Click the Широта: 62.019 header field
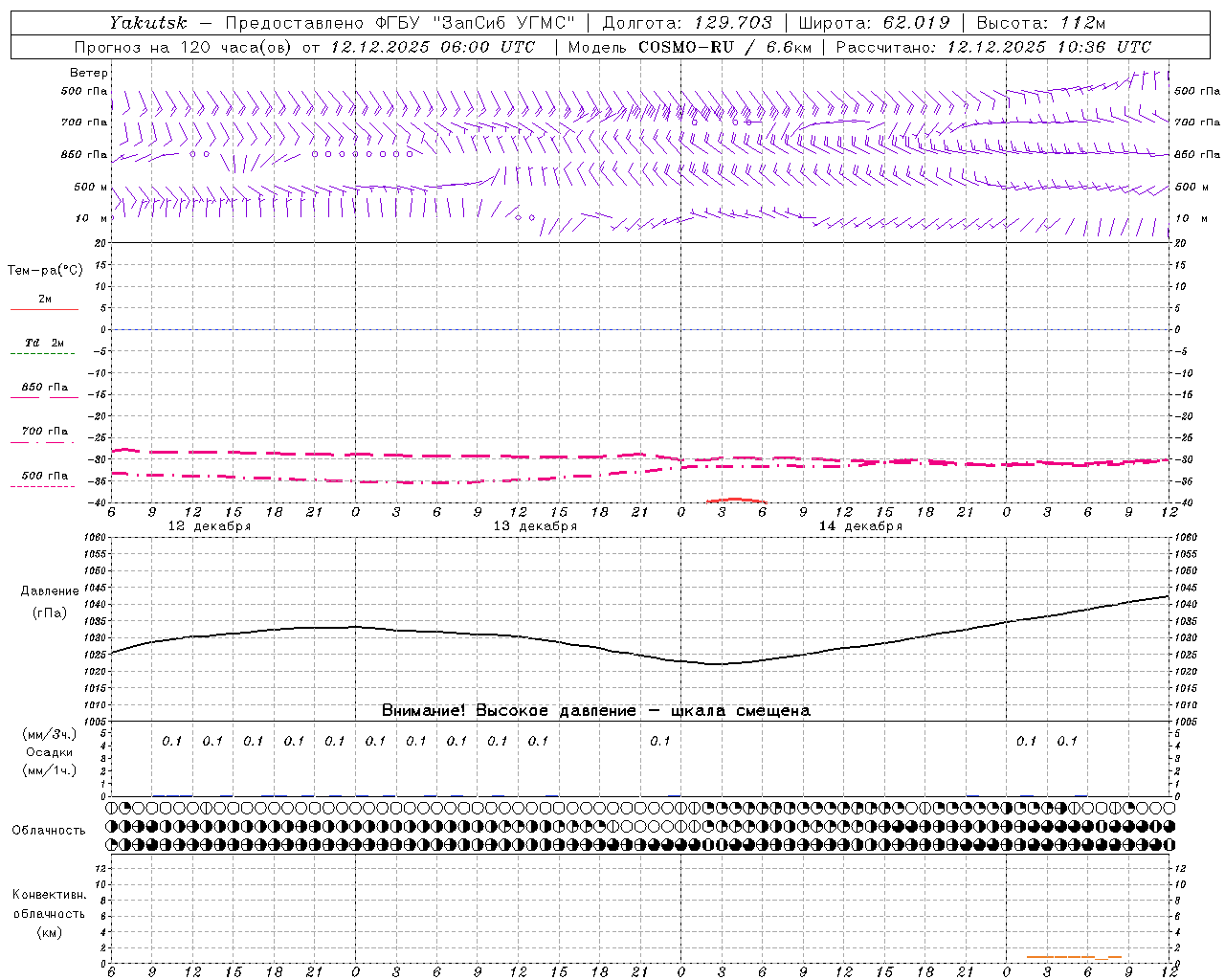 [874, 23]
